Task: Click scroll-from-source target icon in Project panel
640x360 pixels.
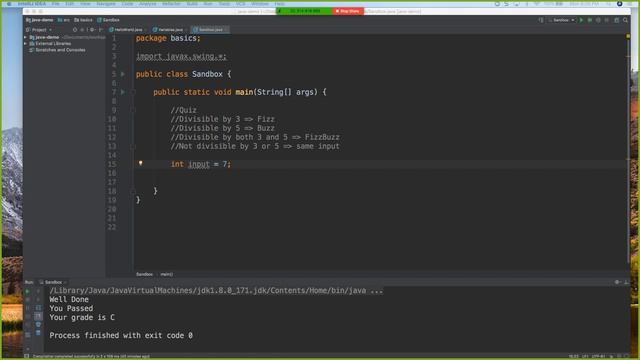Action: (75, 30)
